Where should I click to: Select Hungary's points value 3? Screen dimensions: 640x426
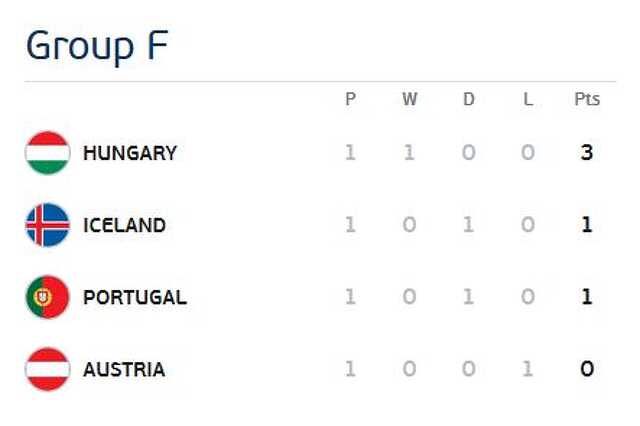click(587, 153)
